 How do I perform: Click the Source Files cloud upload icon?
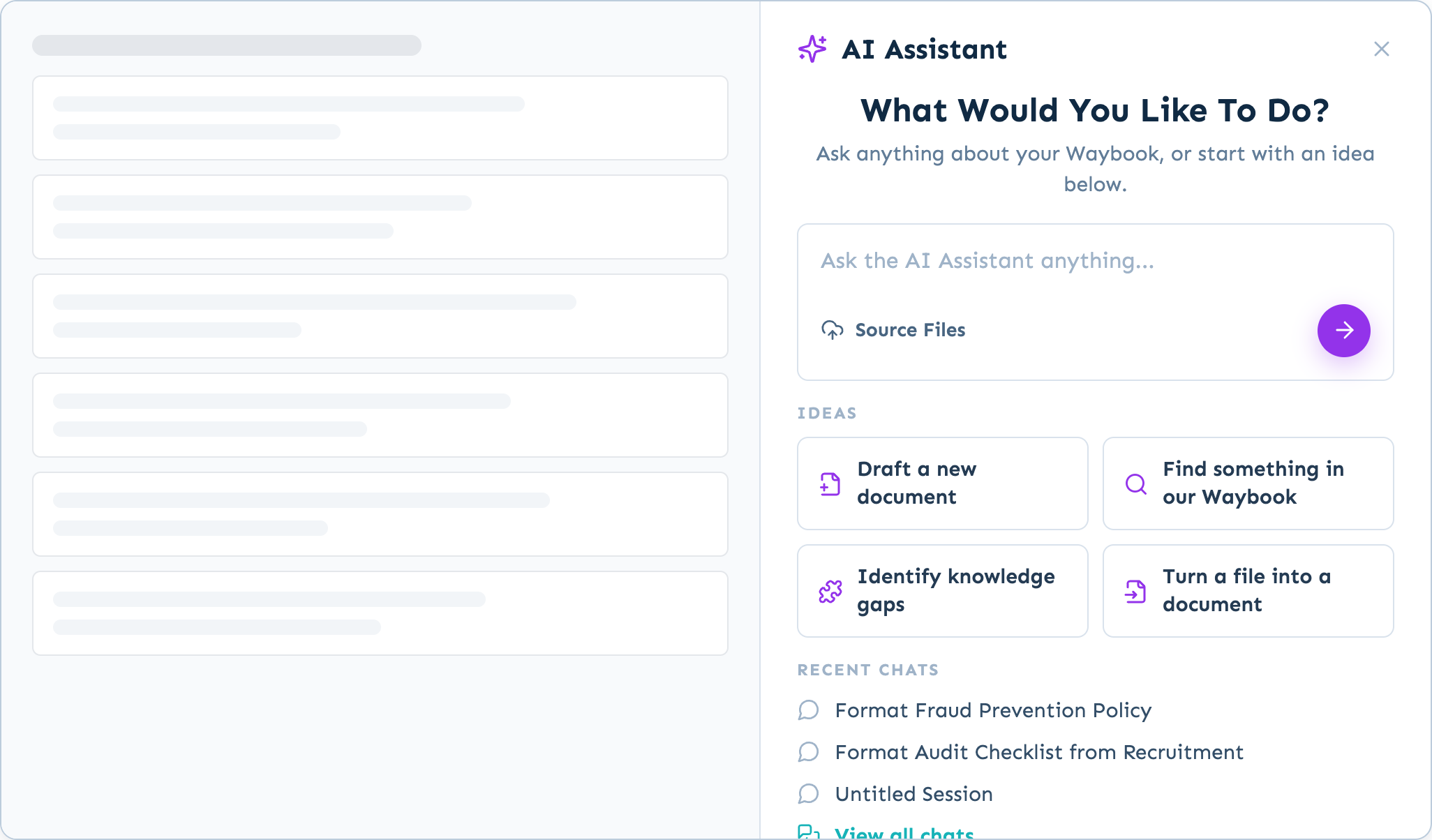(832, 330)
